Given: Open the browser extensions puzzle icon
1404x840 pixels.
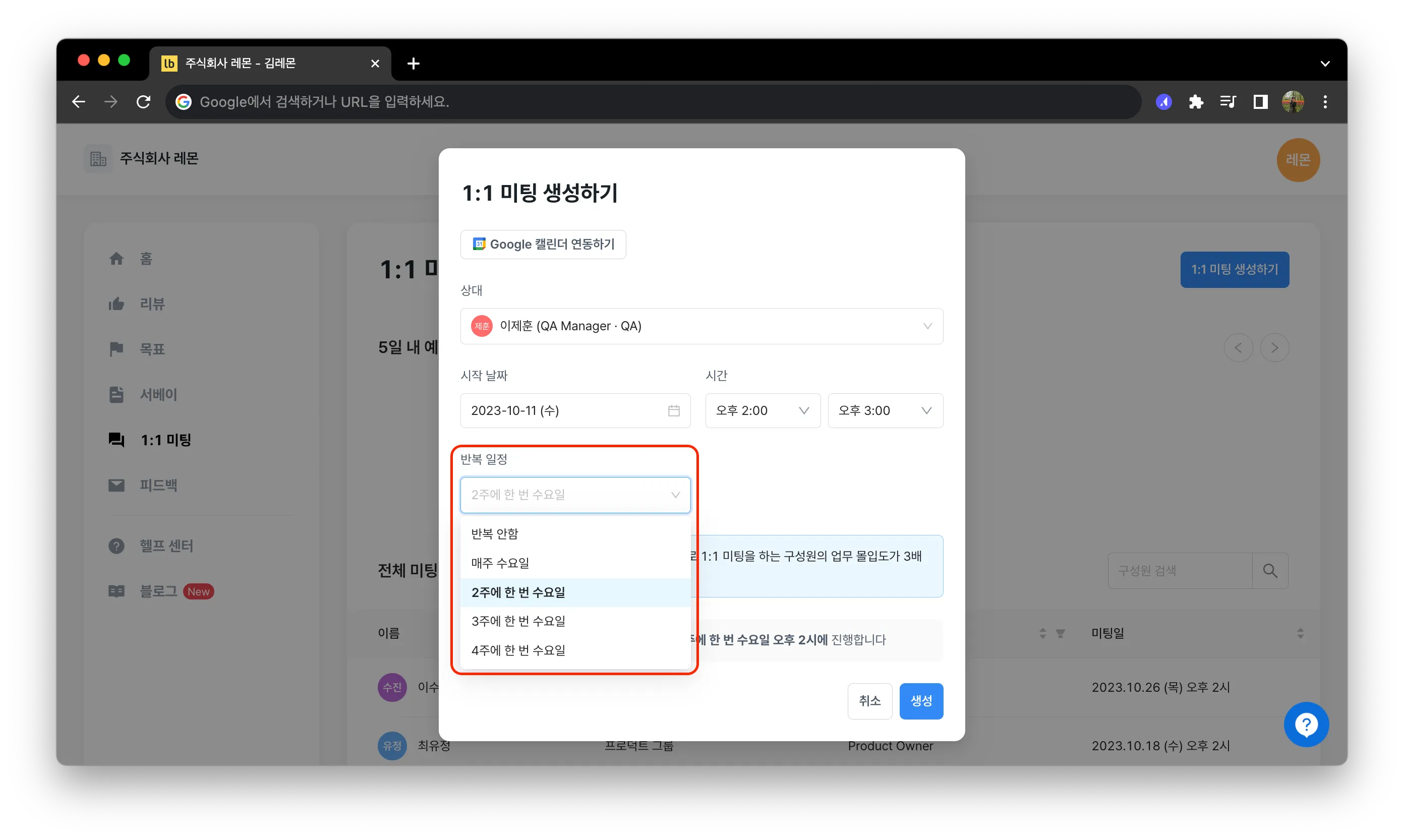Looking at the screenshot, I should (x=1196, y=102).
